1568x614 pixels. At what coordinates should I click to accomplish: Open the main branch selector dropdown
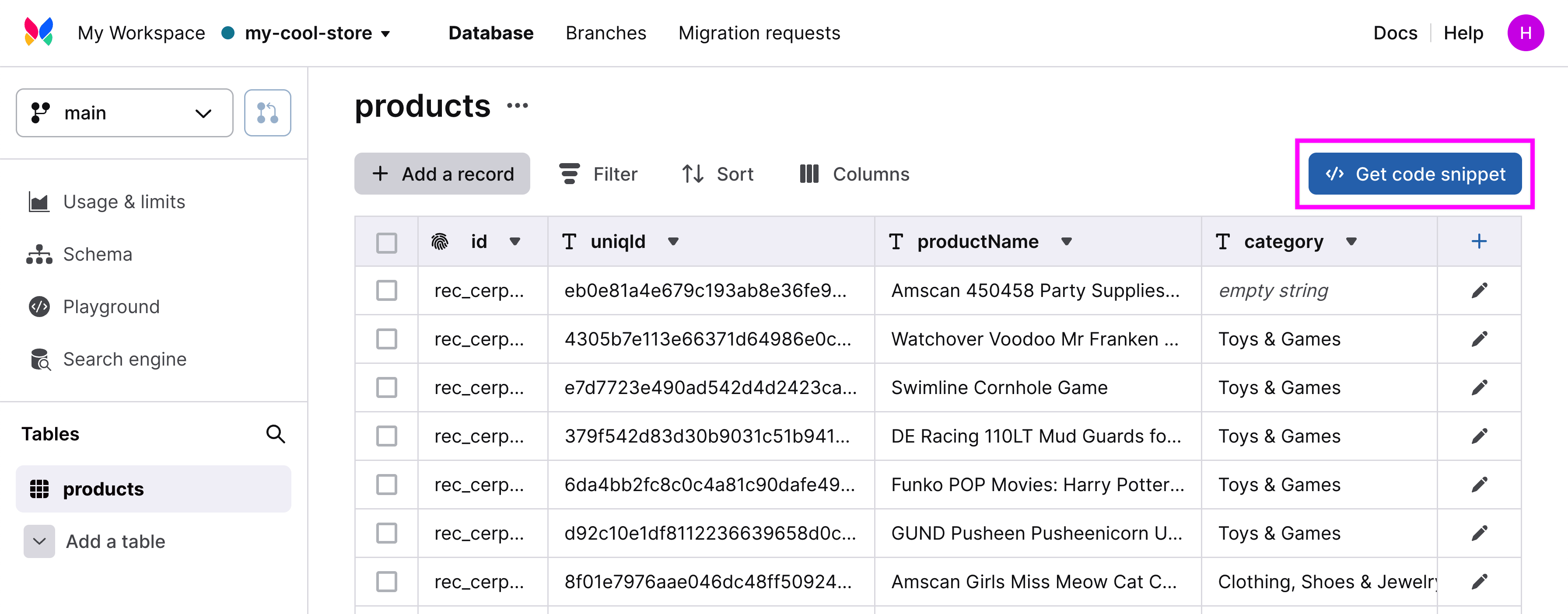coord(125,112)
